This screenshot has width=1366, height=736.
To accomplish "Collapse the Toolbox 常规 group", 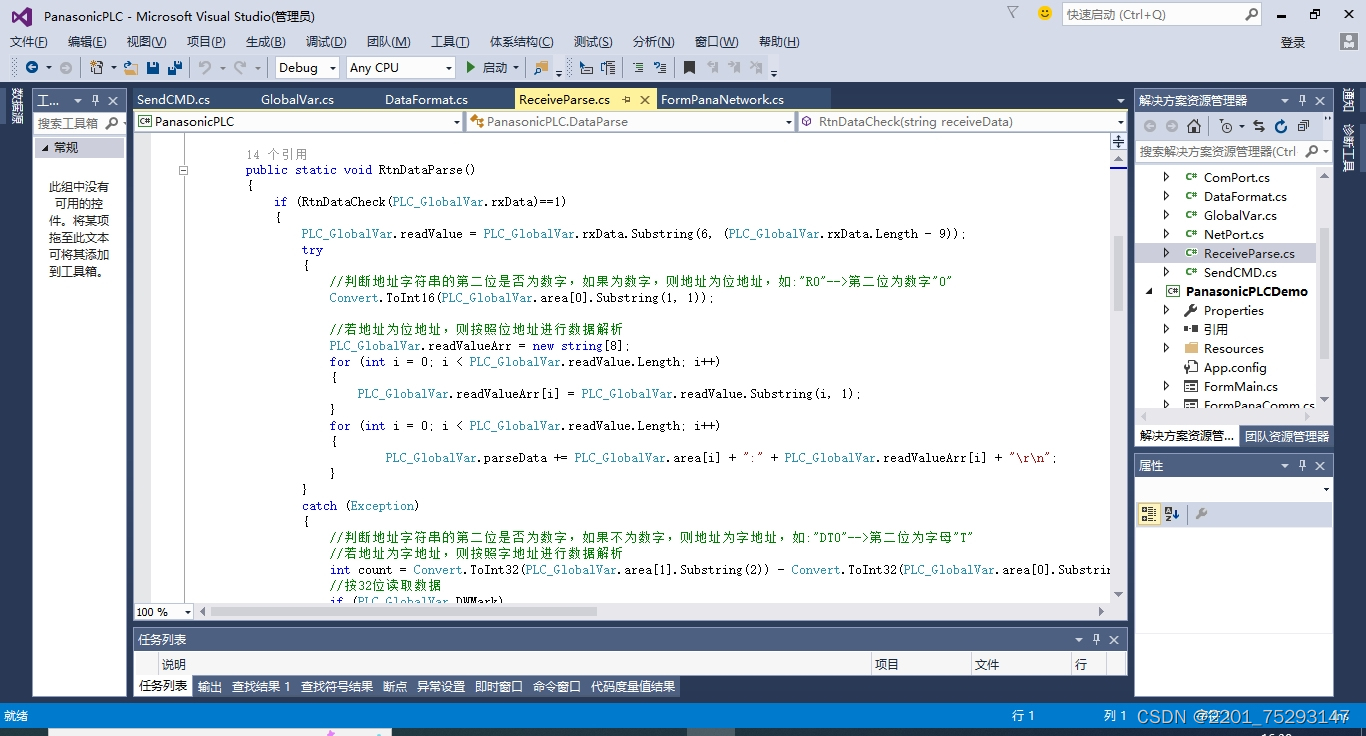I will click(x=45, y=148).
